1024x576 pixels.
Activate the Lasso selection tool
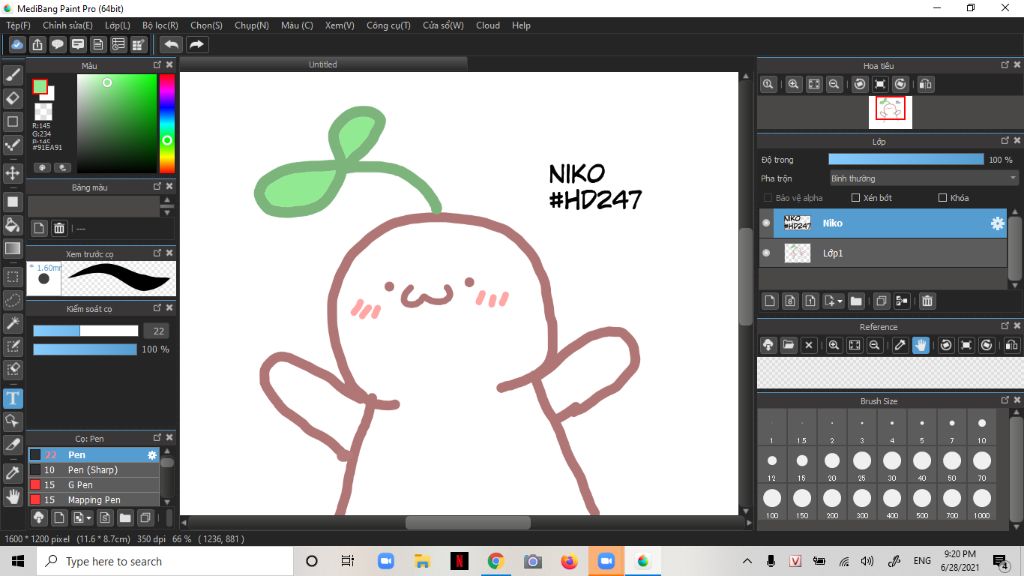tap(12, 300)
